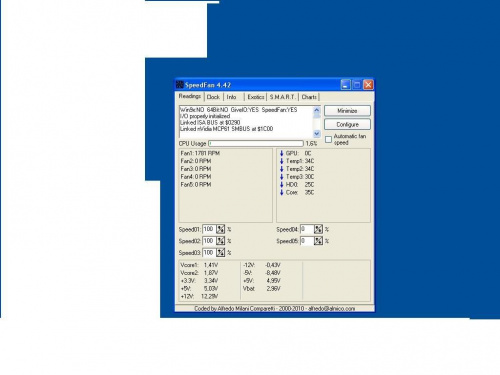500x375 pixels.
Task: Adjust the Speed01 spinner control
Action: tap(221, 229)
